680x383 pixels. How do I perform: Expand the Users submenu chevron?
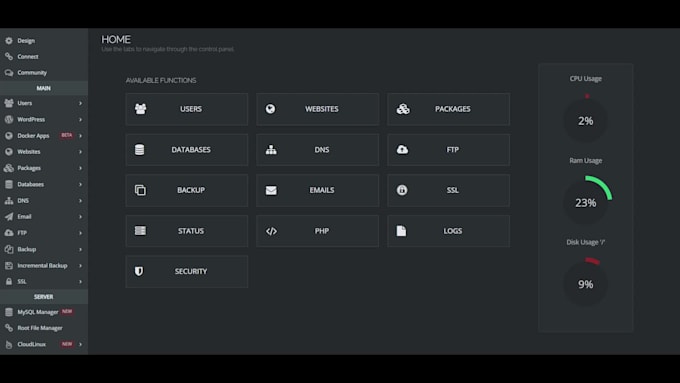click(80, 103)
